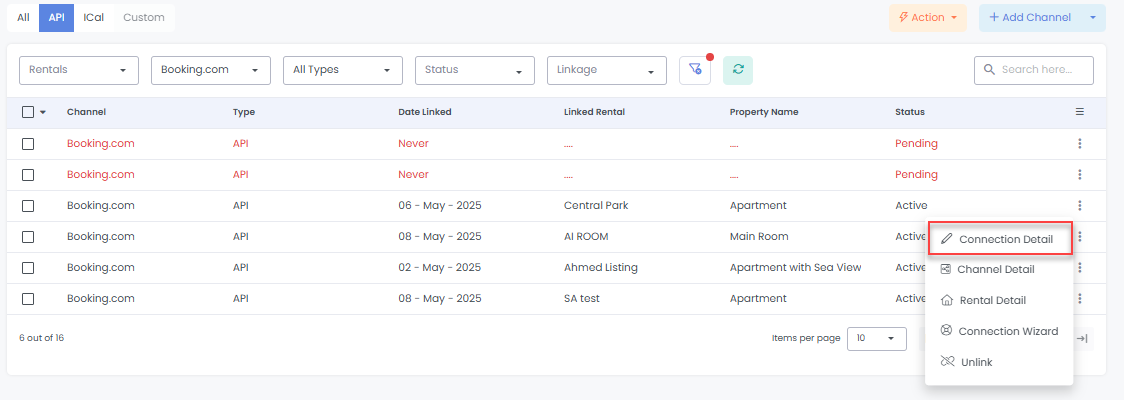Open the Status filter dropdown
The width and height of the screenshot is (1124, 400).
[475, 70]
